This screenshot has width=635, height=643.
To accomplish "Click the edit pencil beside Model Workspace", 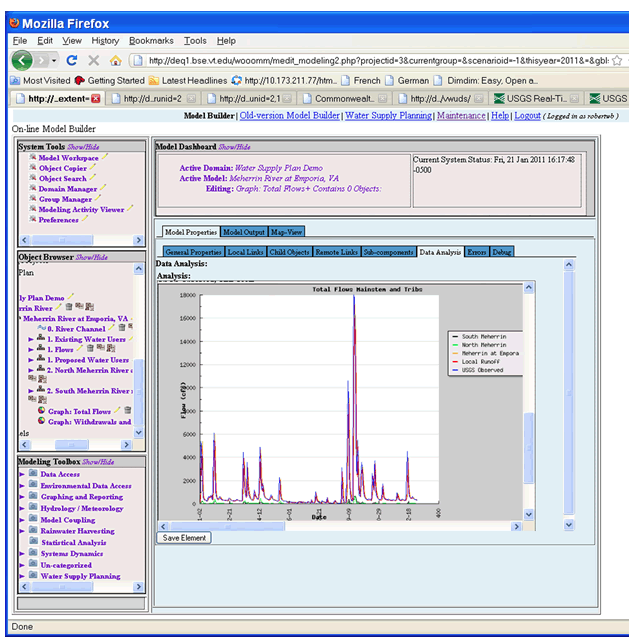I will coord(105,158).
